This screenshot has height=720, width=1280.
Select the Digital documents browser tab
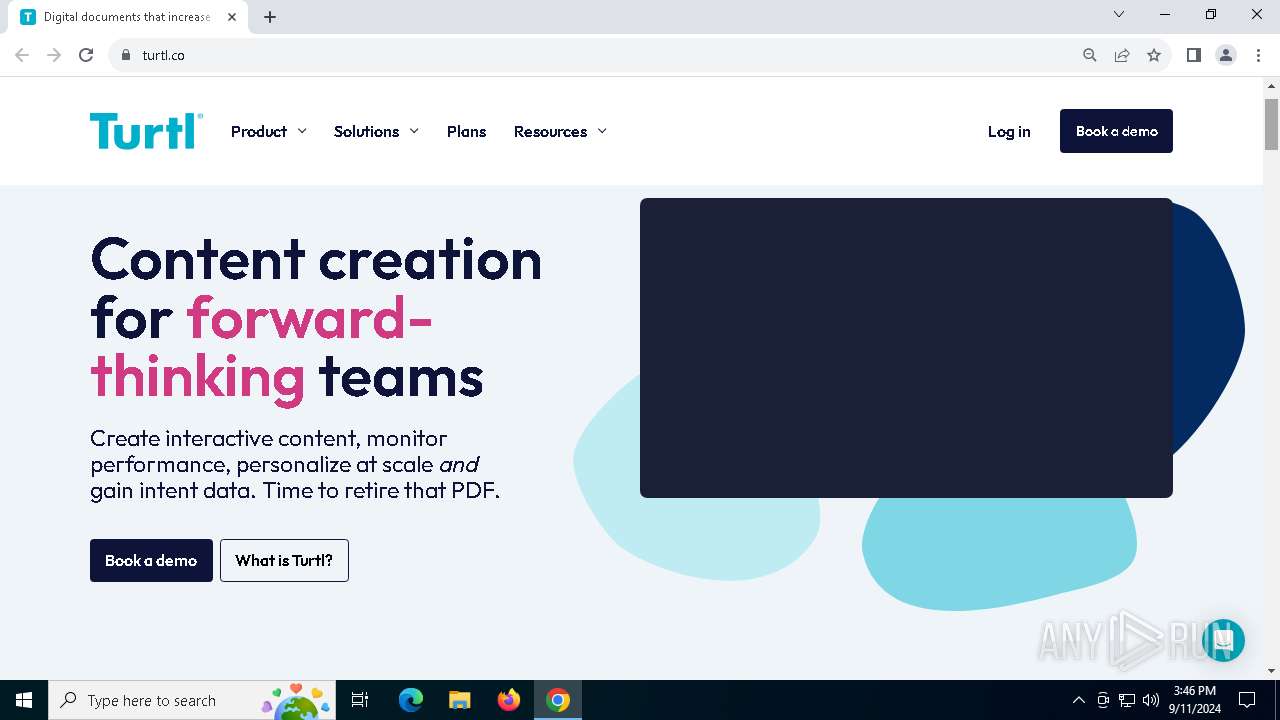[x=127, y=17]
